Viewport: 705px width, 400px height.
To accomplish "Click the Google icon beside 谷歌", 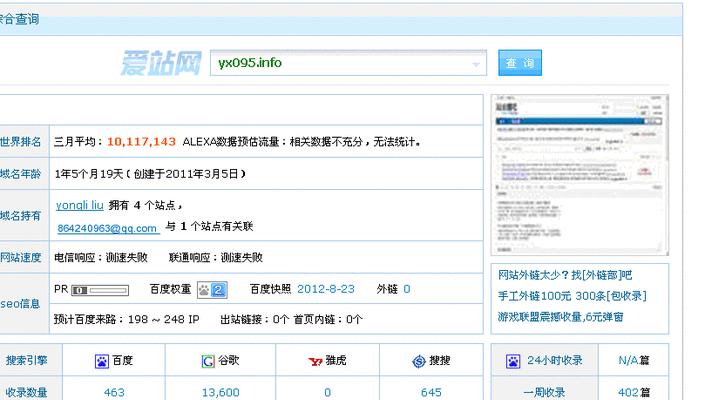I will pos(208,361).
